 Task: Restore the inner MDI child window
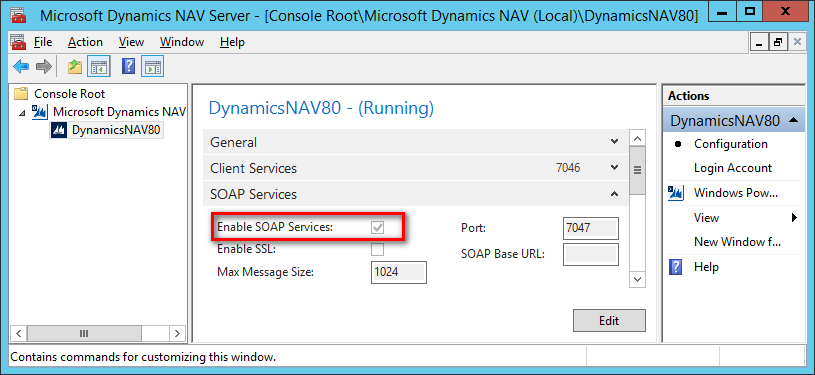click(778, 42)
